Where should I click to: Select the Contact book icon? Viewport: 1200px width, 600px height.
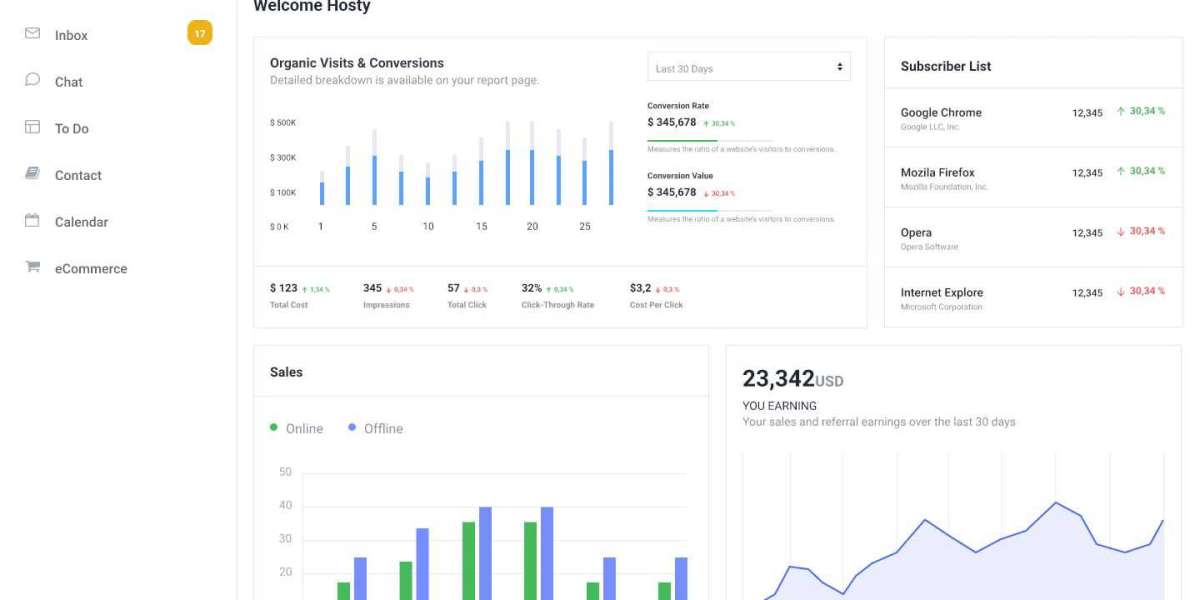pos(33,174)
